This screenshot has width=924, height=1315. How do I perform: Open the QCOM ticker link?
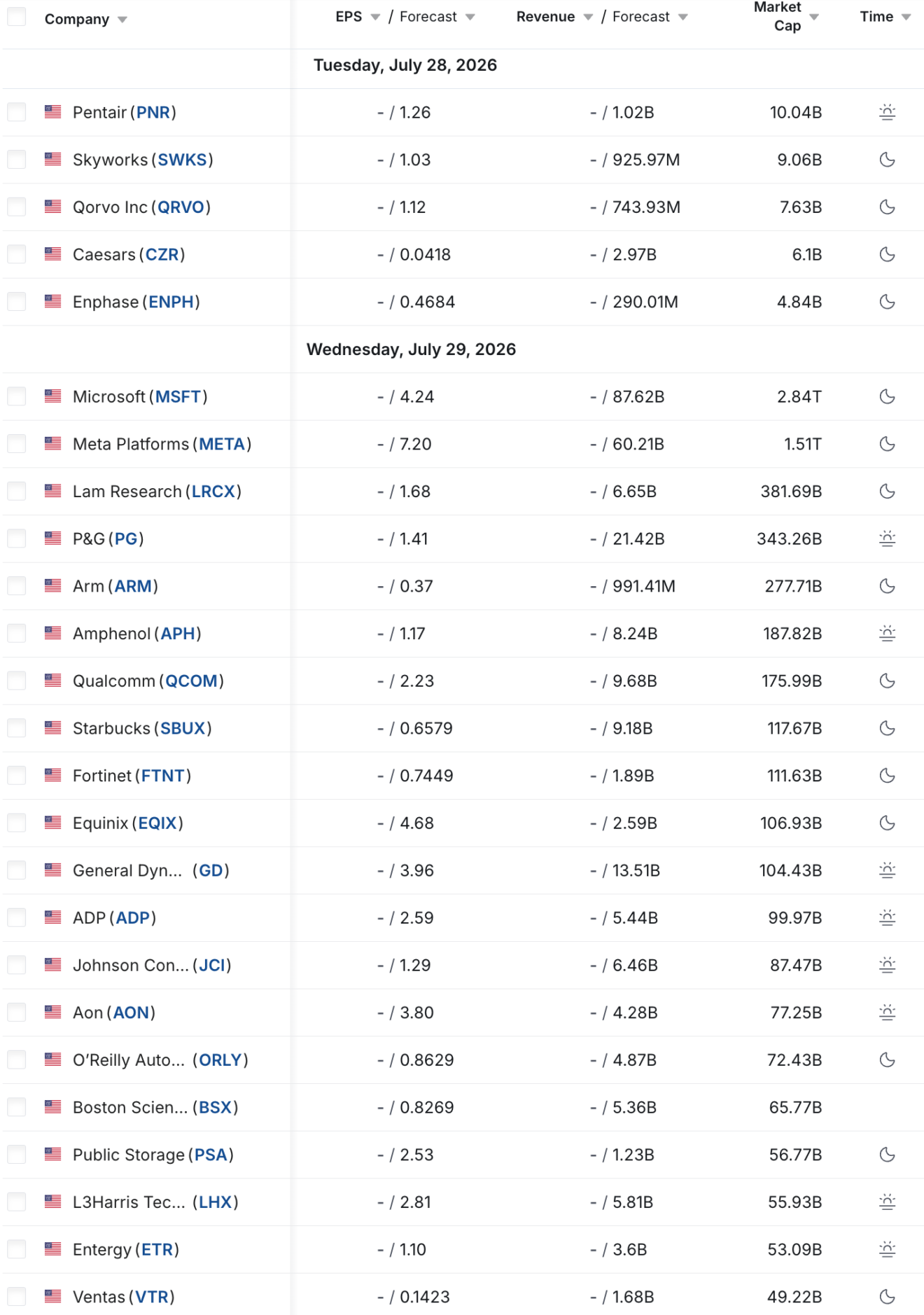tap(191, 681)
